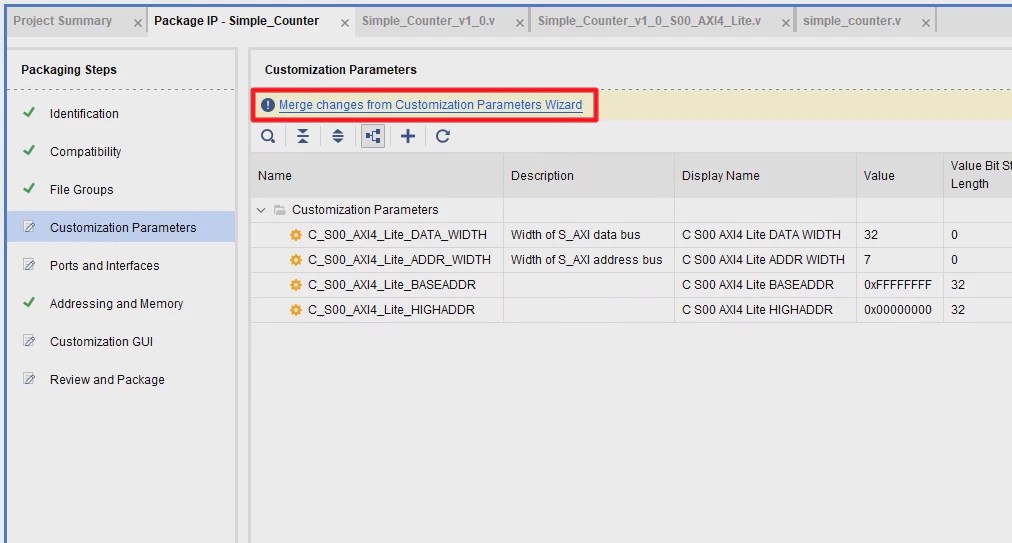Go to the Identification packaging step
The height and width of the screenshot is (543, 1012).
[x=84, y=114]
